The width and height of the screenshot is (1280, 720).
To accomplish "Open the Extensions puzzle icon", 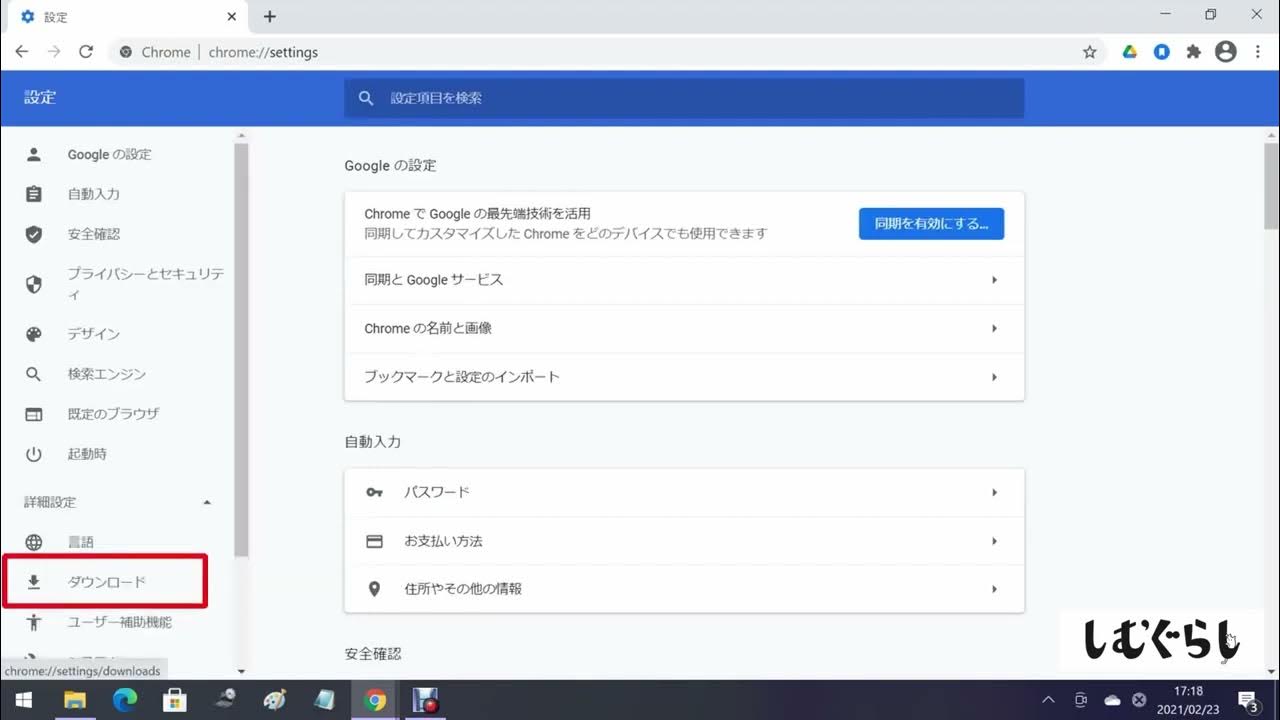I will 1193,52.
